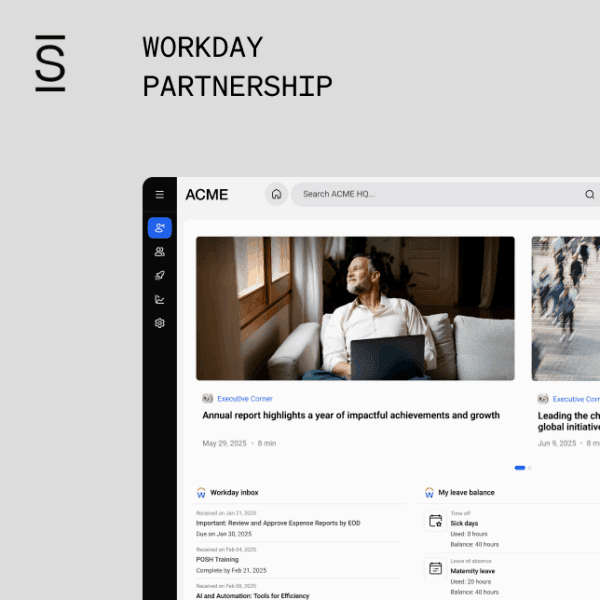Select the active blue carousel indicator dot
This screenshot has width=600, height=600.
(x=519, y=467)
